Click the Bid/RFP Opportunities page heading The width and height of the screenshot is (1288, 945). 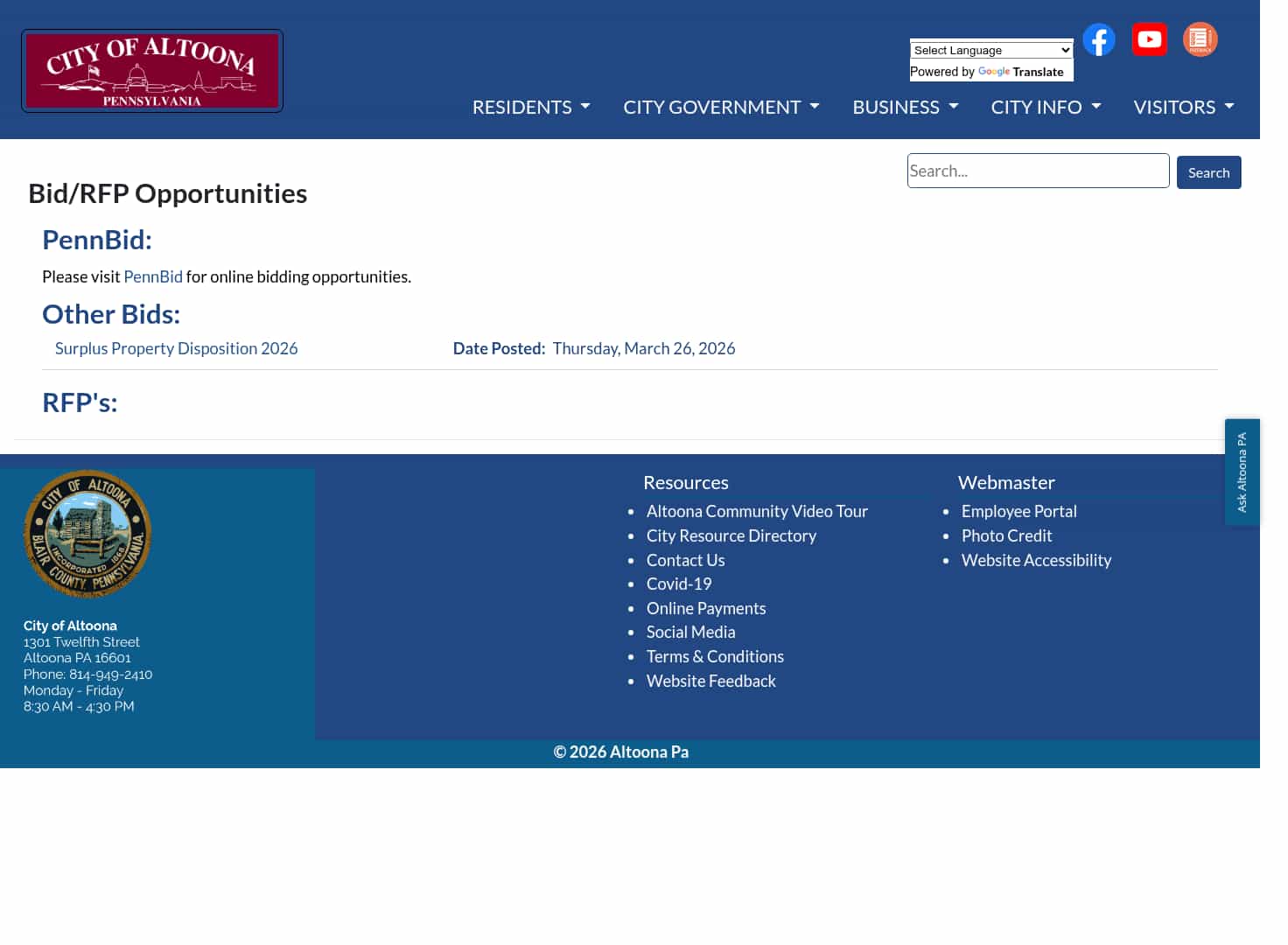click(x=168, y=193)
